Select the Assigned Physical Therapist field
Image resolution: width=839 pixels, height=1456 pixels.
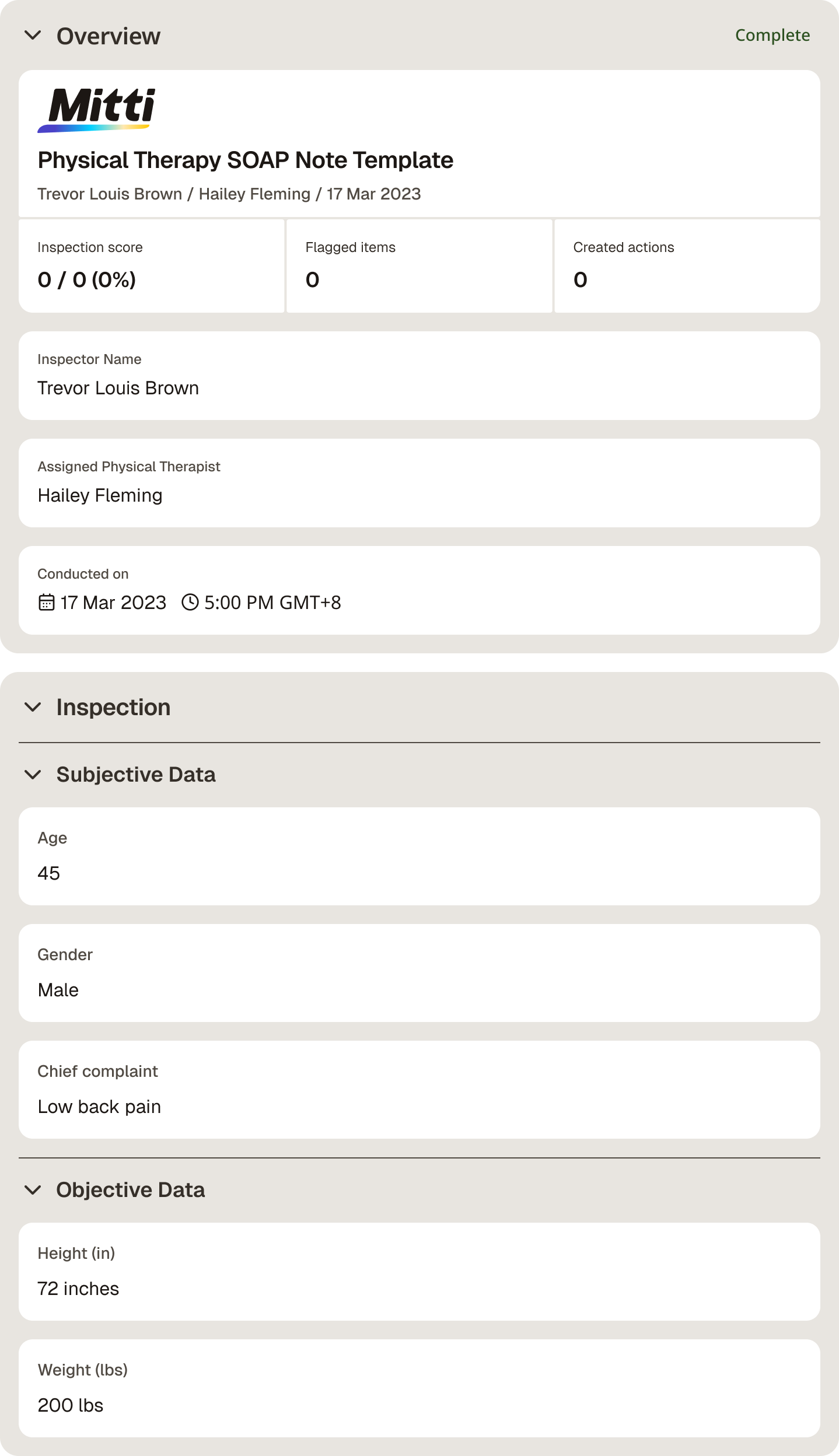419,483
